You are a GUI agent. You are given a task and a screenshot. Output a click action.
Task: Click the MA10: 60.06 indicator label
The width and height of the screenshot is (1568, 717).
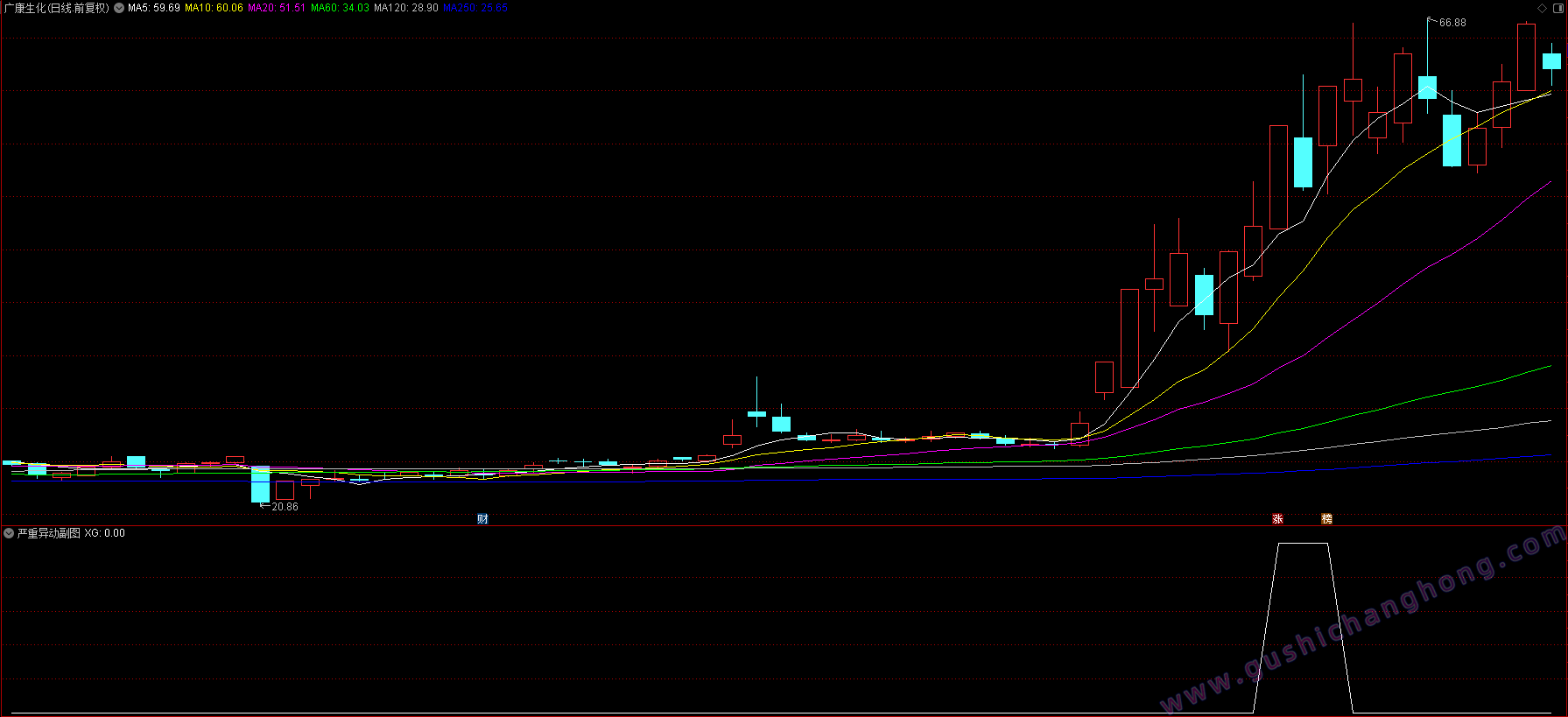[x=214, y=8]
